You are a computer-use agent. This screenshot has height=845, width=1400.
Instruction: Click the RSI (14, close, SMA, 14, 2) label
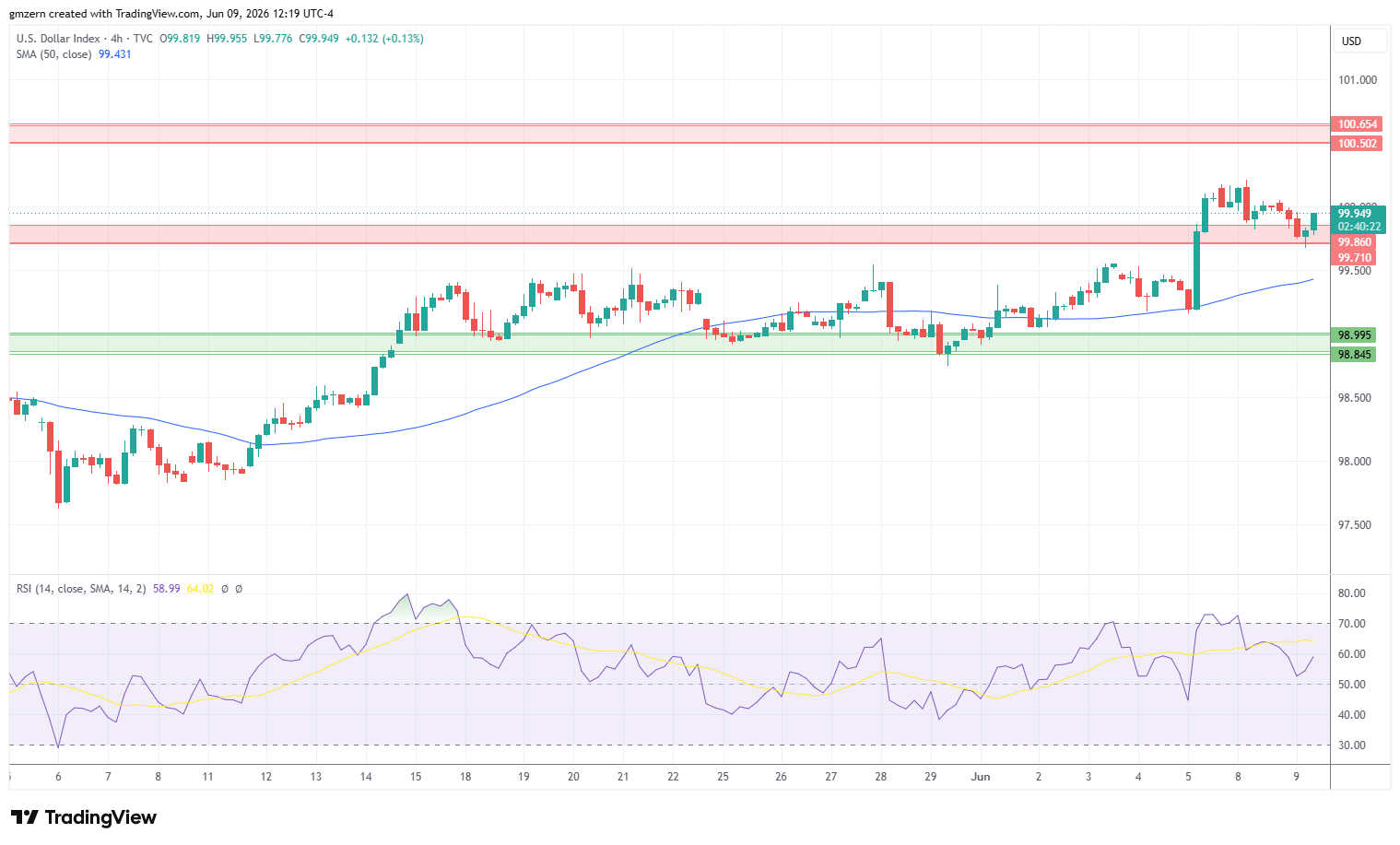pos(81,589)
